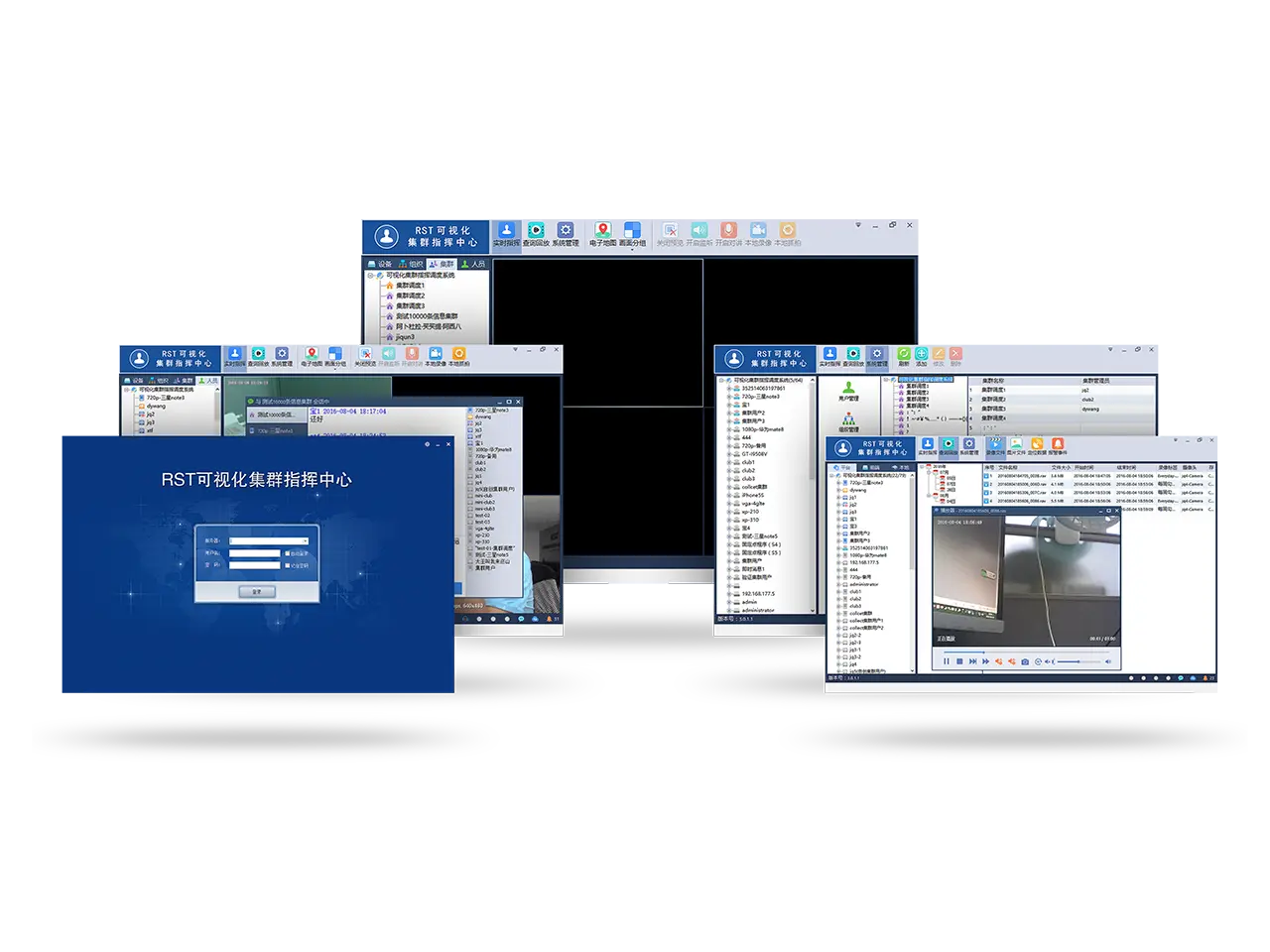This screenshot has height=952, width=1270.
Task: Select 查询回放 playback icon in top window
Action: [x=536, y=233]
